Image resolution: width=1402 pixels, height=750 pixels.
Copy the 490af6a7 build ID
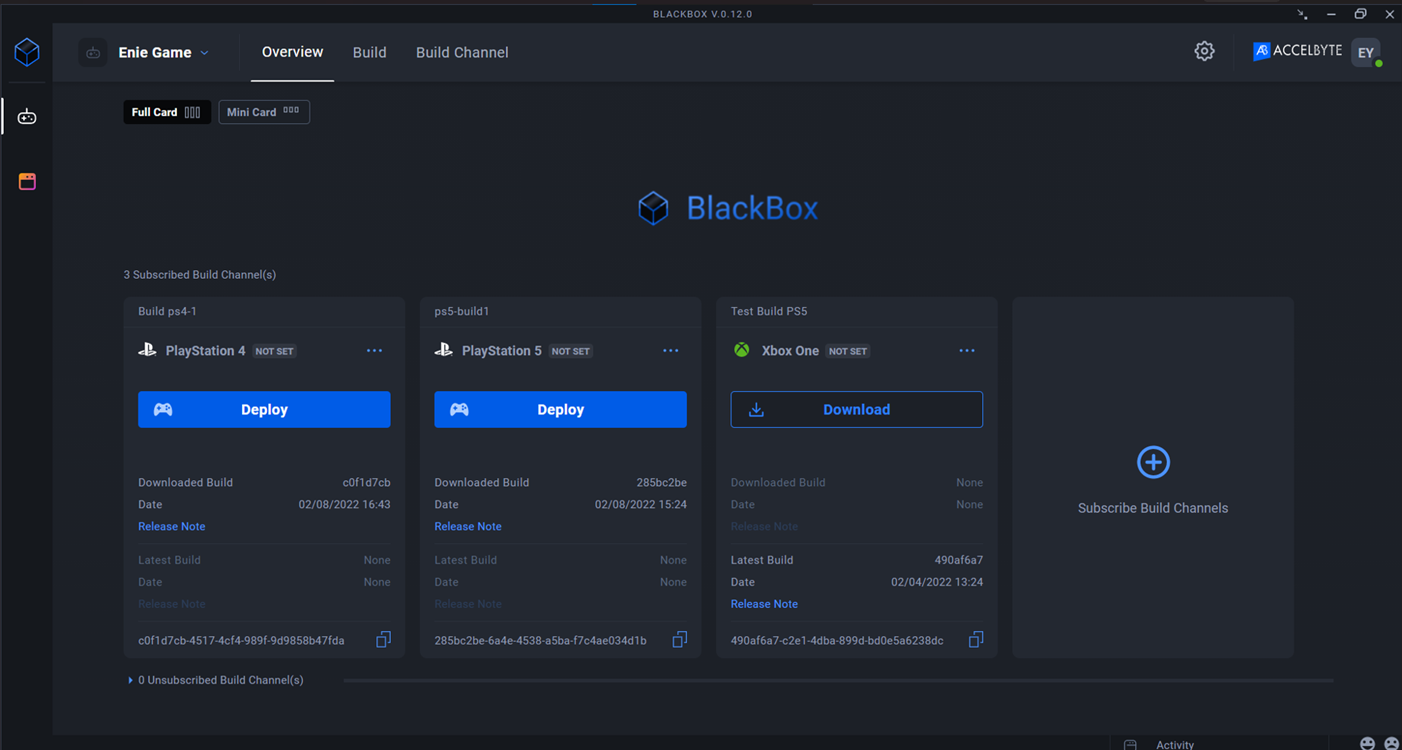click(x=976, y=640)
